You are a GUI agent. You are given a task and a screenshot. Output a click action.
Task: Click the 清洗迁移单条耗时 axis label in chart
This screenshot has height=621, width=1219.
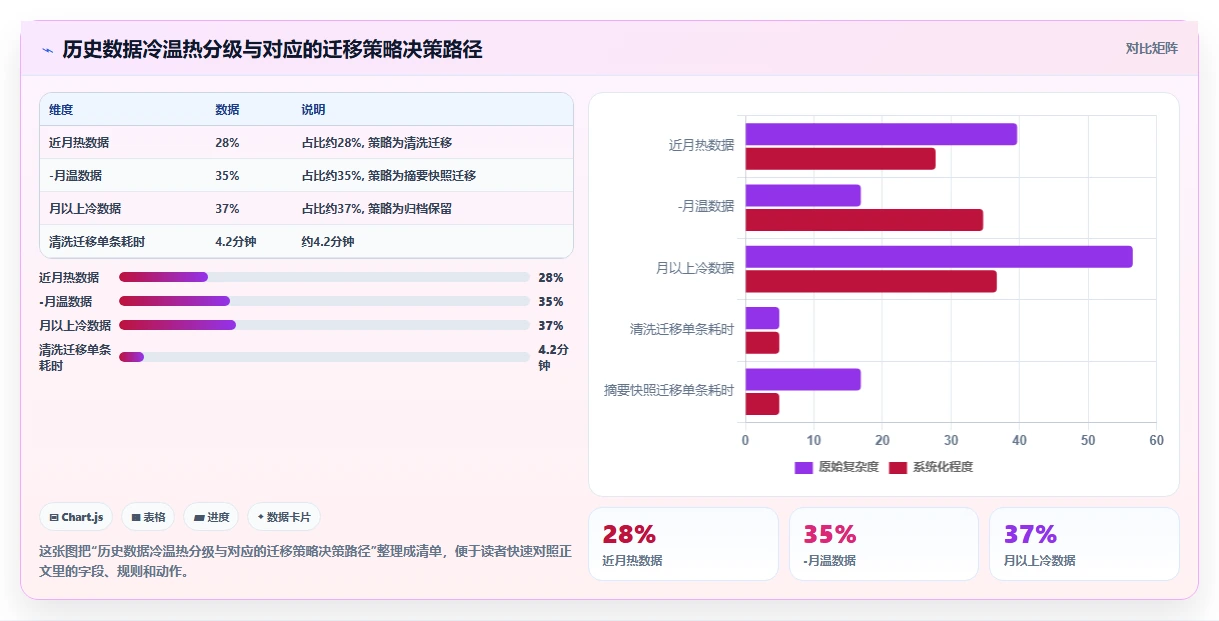682,329
